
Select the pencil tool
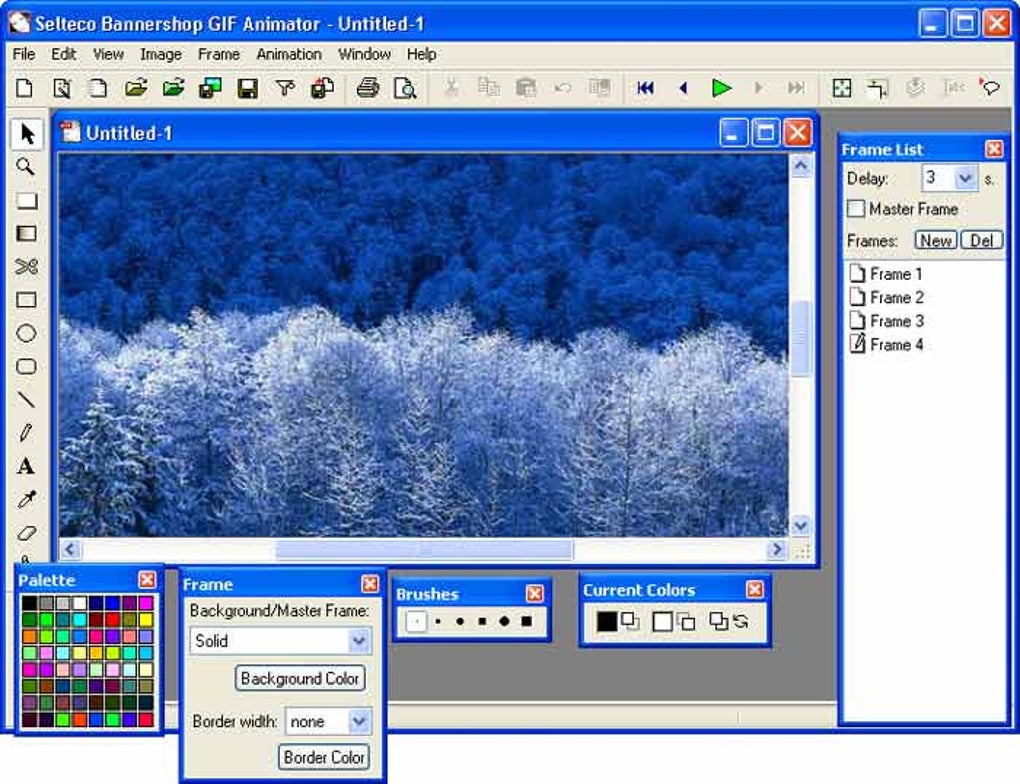(26, 433)
